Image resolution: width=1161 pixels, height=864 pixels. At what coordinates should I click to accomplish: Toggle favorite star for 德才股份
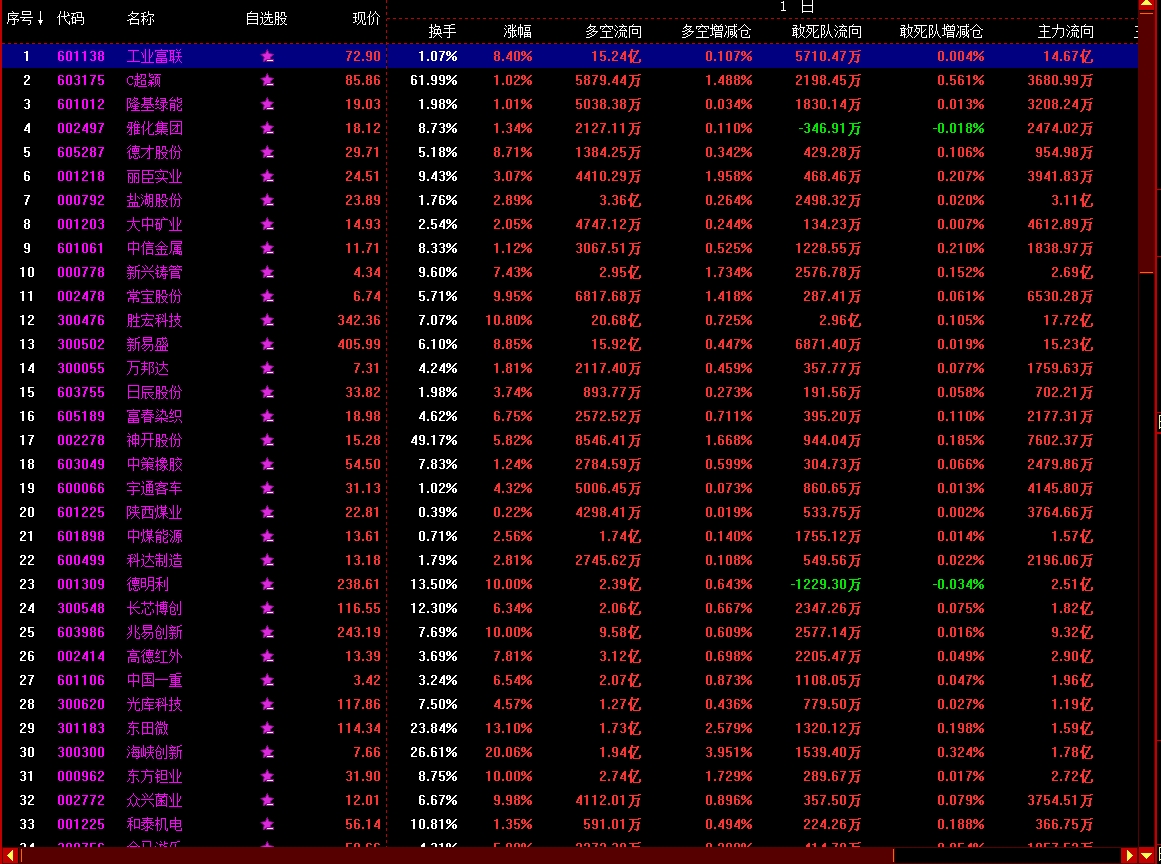tap(267, 153)
